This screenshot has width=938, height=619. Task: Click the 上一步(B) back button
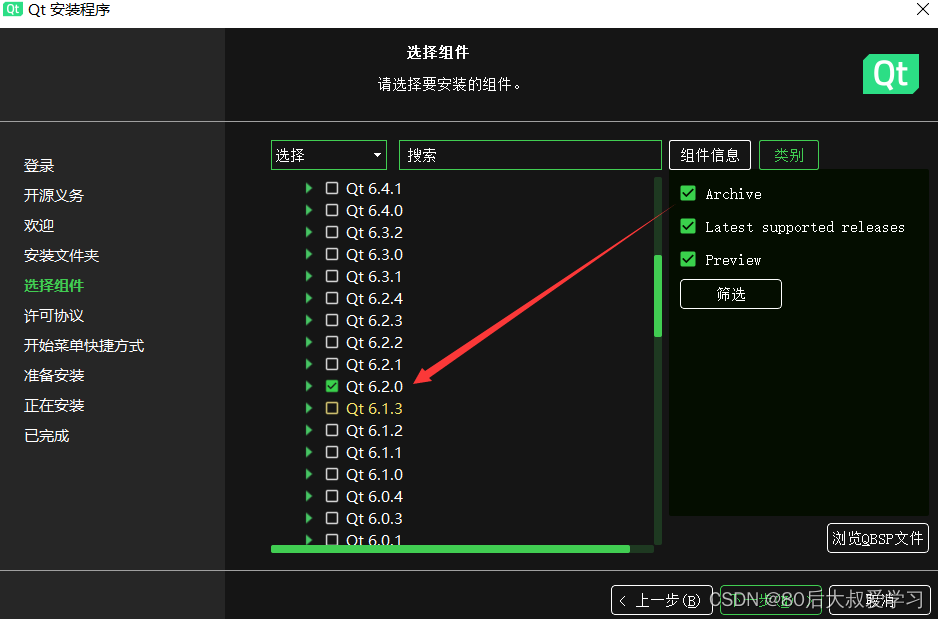click(x=661, y=599)
